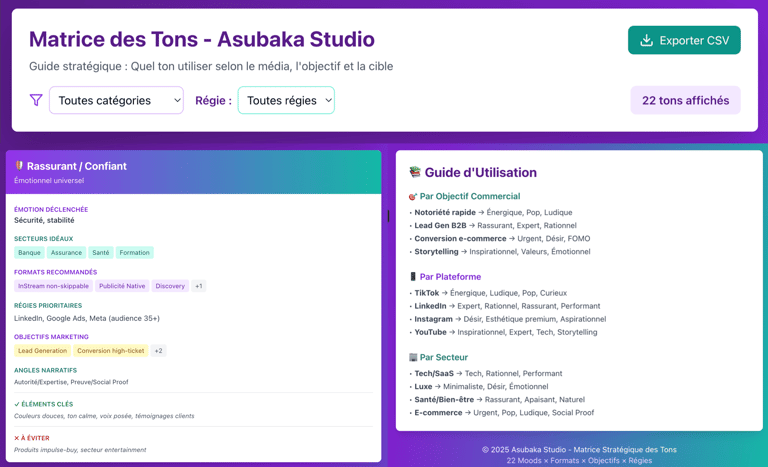Click the Notoriété rapide row

(491, 212)
